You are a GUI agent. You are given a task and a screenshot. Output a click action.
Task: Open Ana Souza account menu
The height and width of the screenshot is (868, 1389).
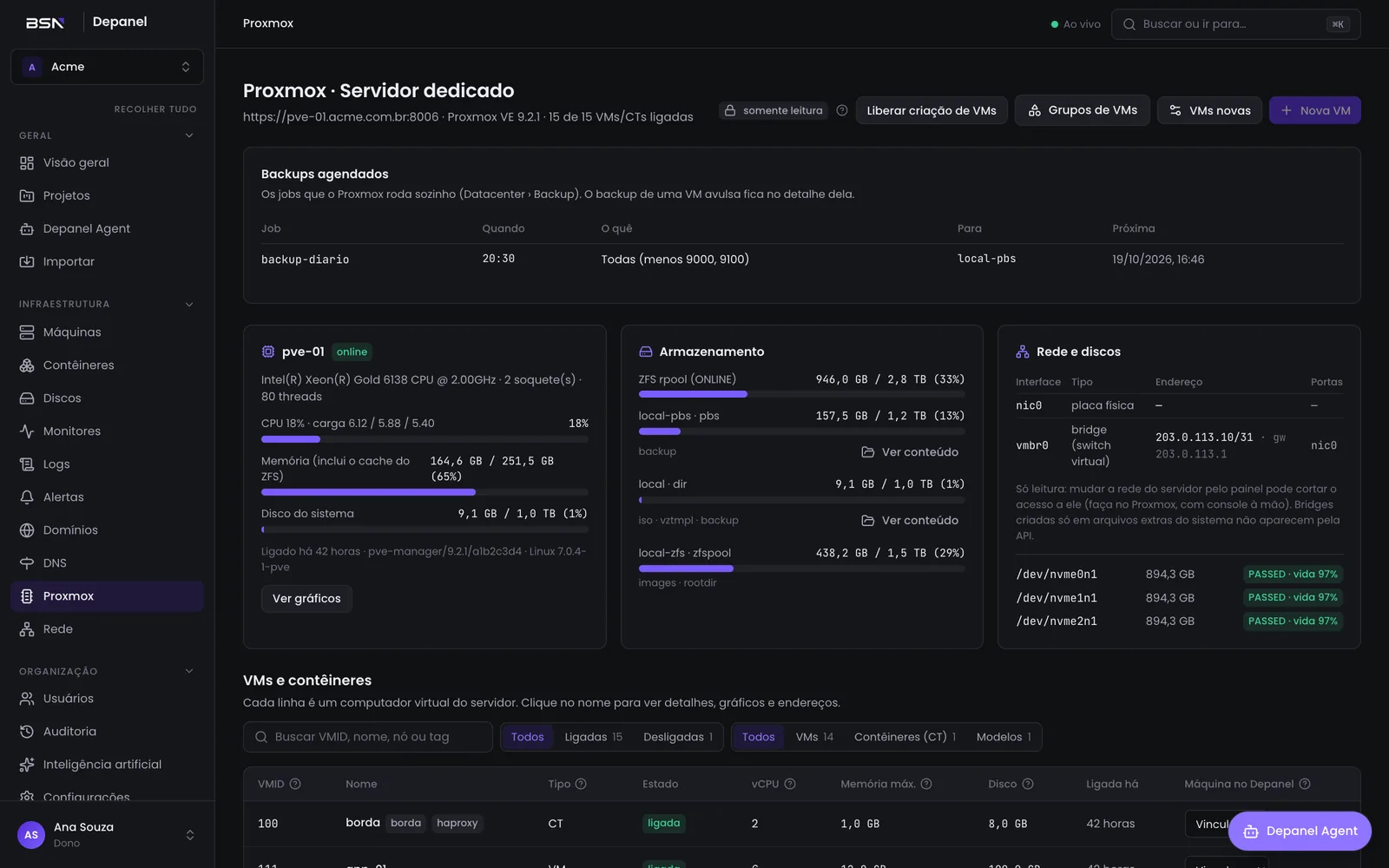pos(107,834)
